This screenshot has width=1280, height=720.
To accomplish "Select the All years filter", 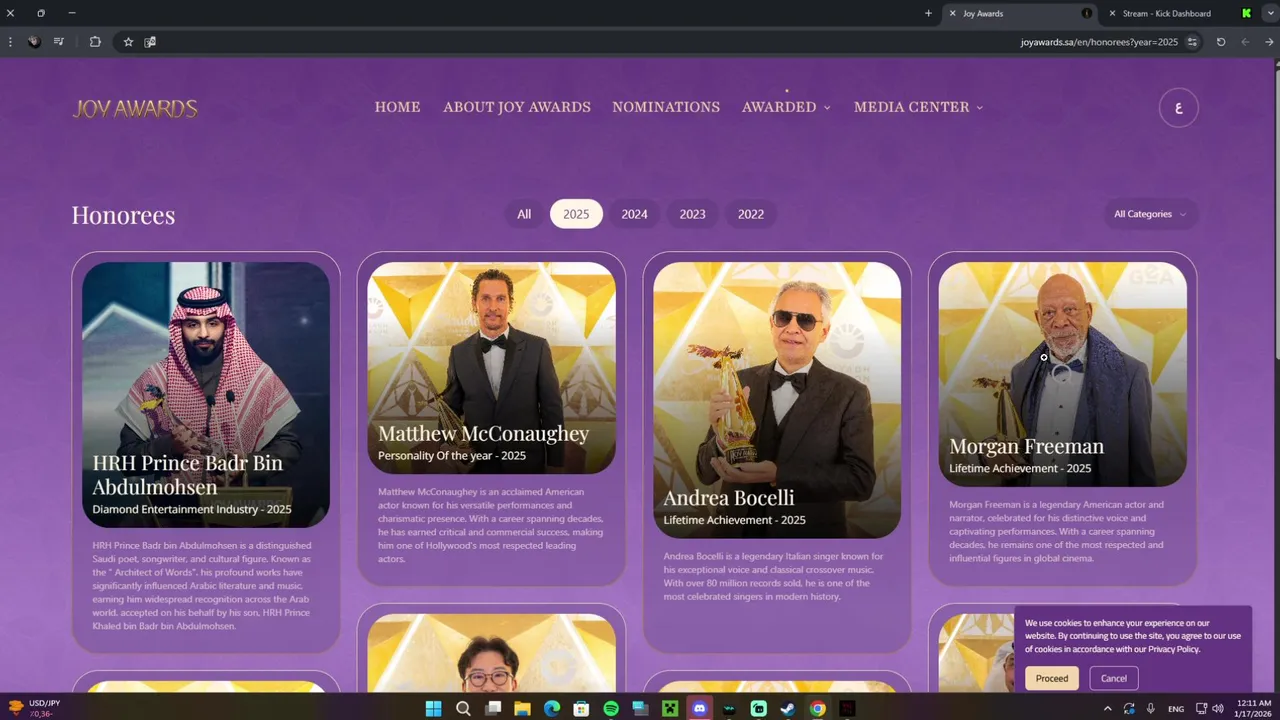I will [524, 214].
